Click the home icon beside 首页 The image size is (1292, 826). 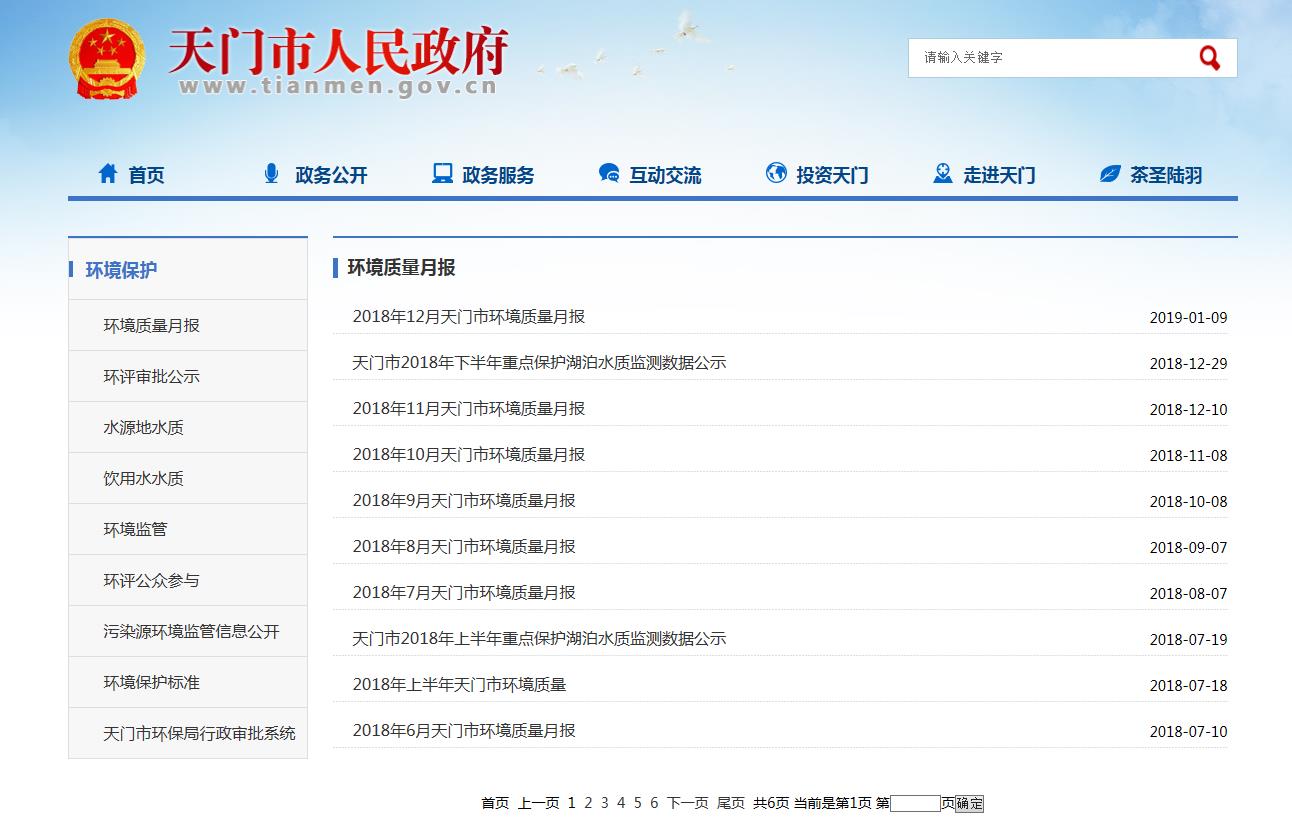click(108, 174)
